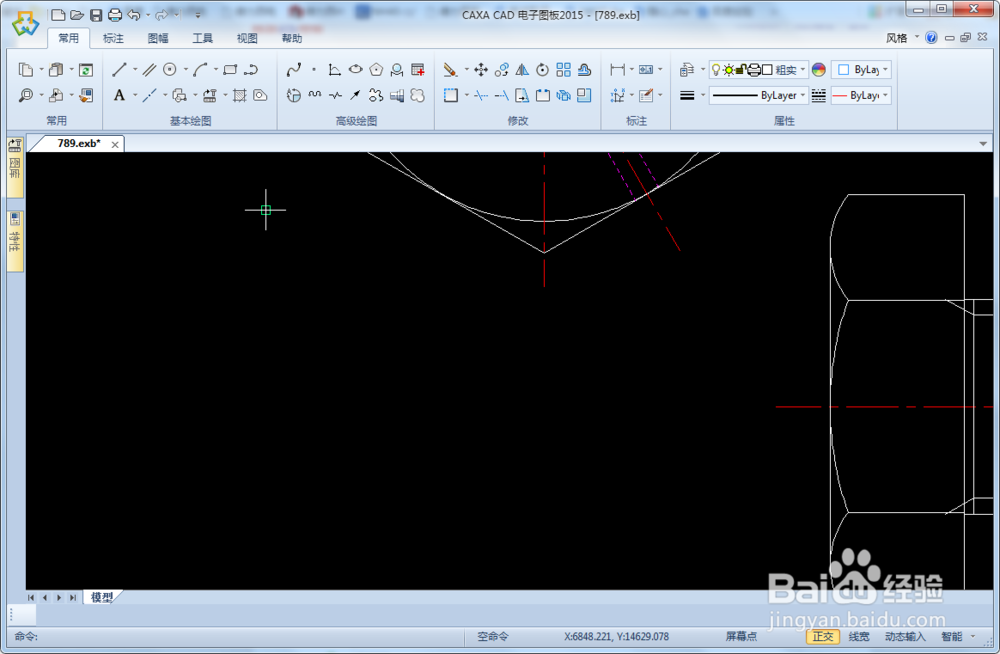
Task: Select the Line drawing tool
Action: [119, 70]
